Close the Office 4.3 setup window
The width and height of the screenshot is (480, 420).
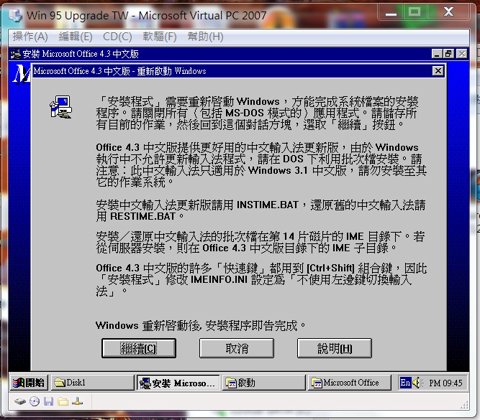tap(462, 54)
